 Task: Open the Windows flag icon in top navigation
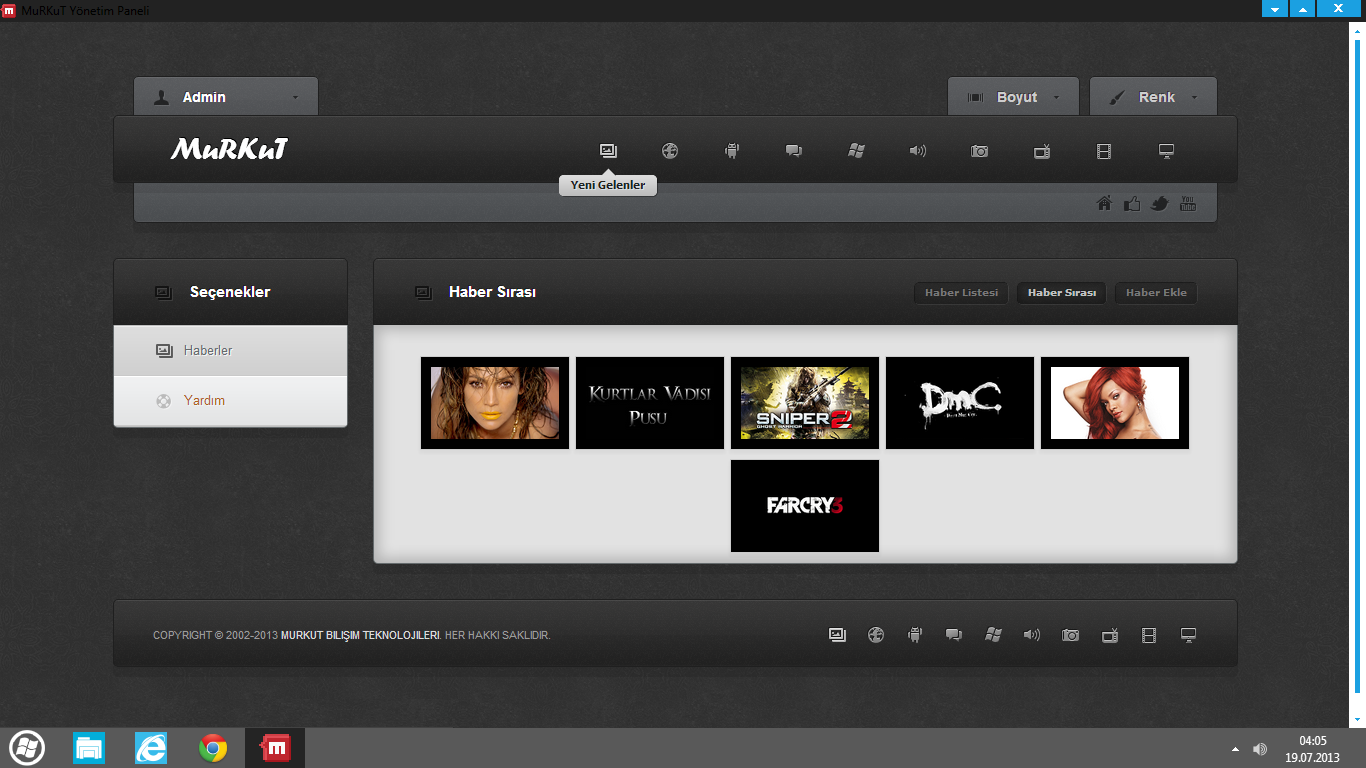pyautogui.click(x=856, y=151)
